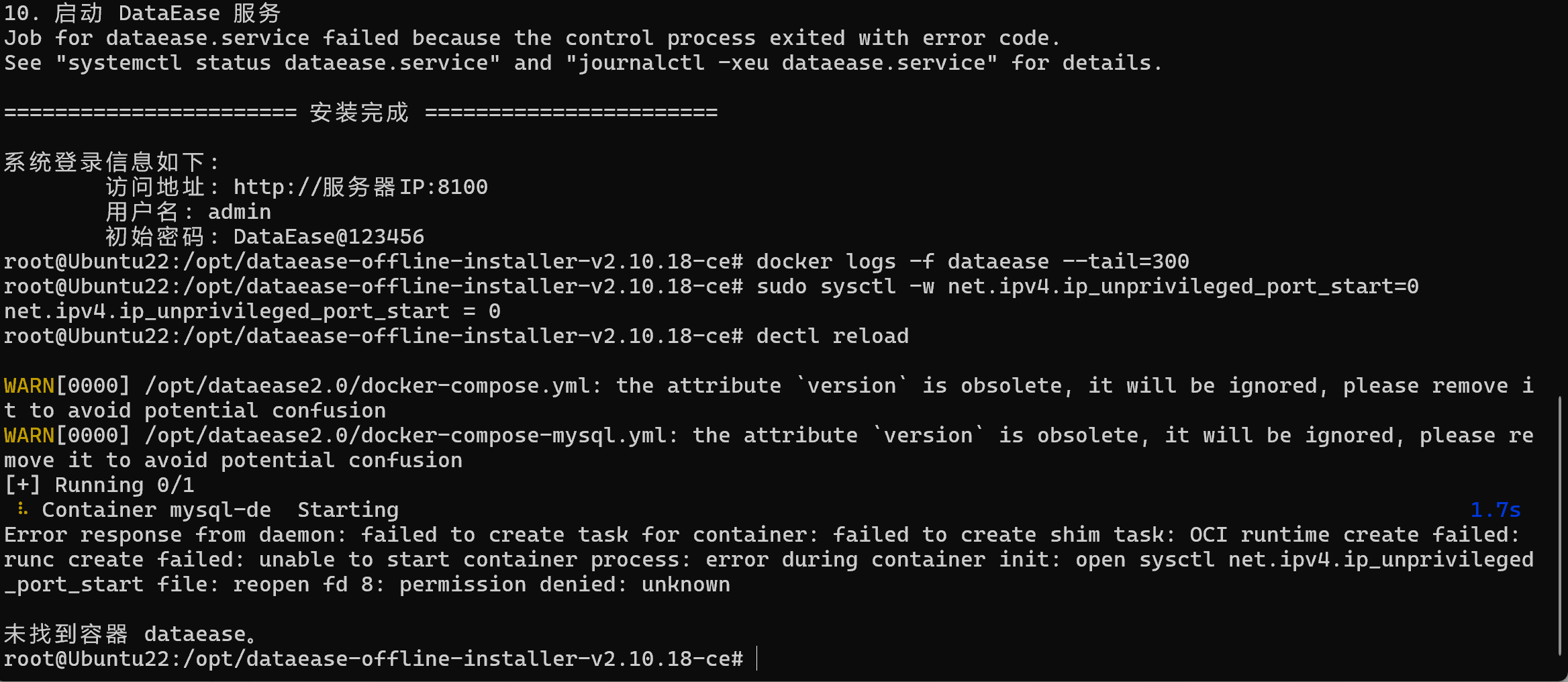
Task: Click the "Container mysql-de Starting" status line
Action: pos(220,510)
